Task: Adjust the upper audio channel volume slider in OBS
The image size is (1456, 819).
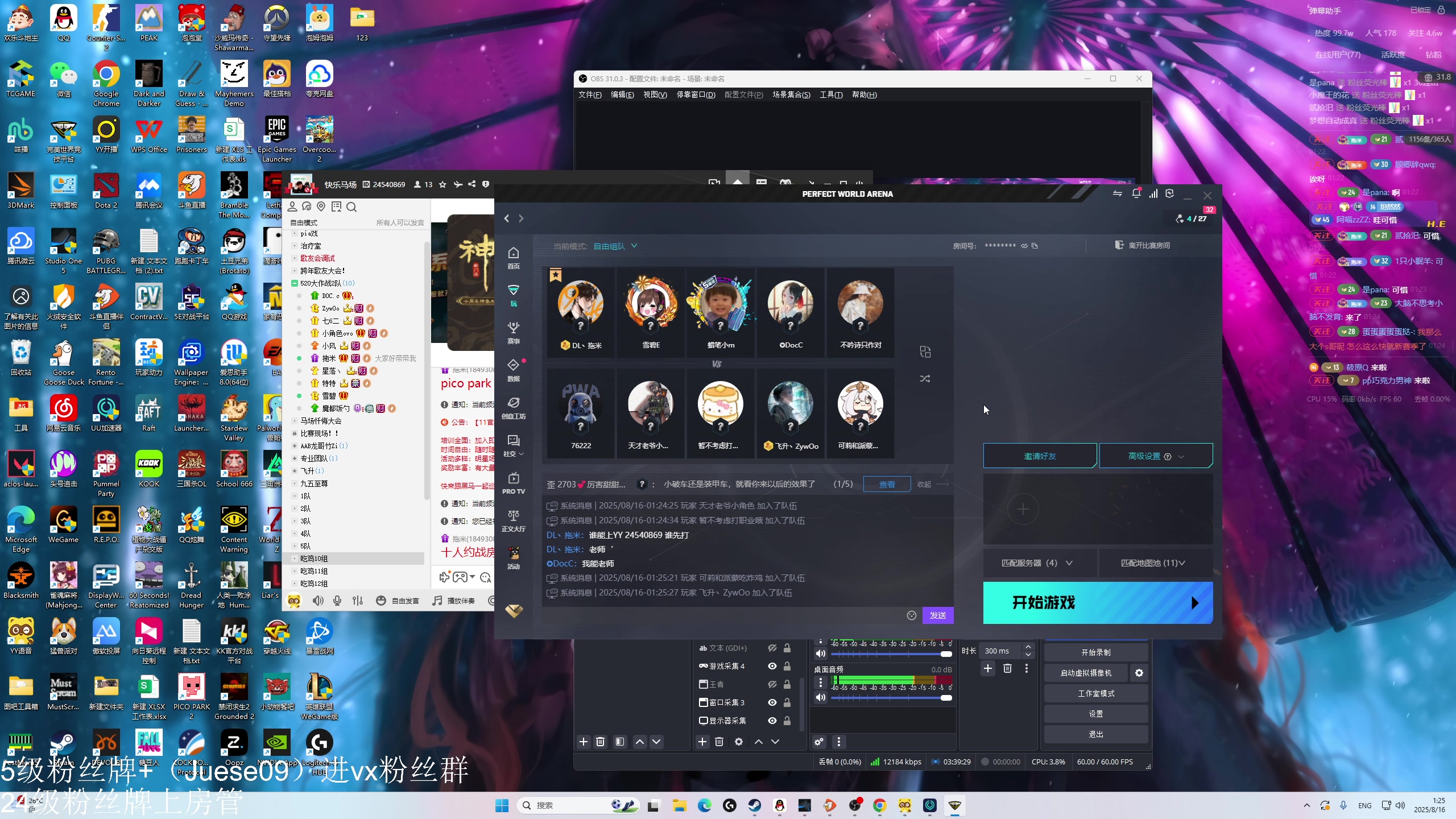Action: tap(891, 654)
